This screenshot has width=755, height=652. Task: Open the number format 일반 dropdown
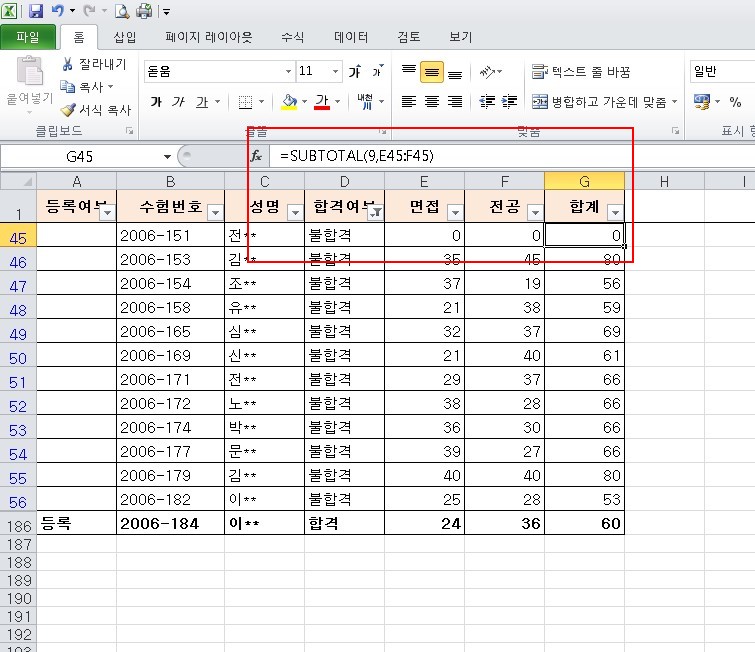pos(722,72)
